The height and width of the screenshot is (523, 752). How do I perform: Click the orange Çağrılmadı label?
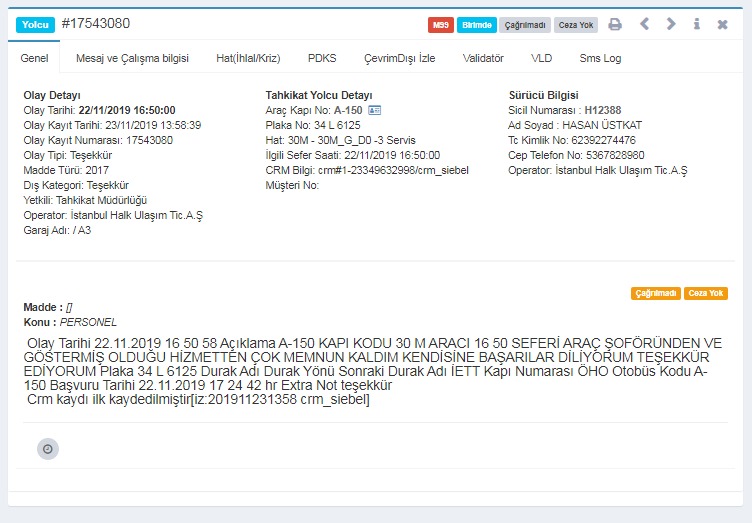pos(656,293)
